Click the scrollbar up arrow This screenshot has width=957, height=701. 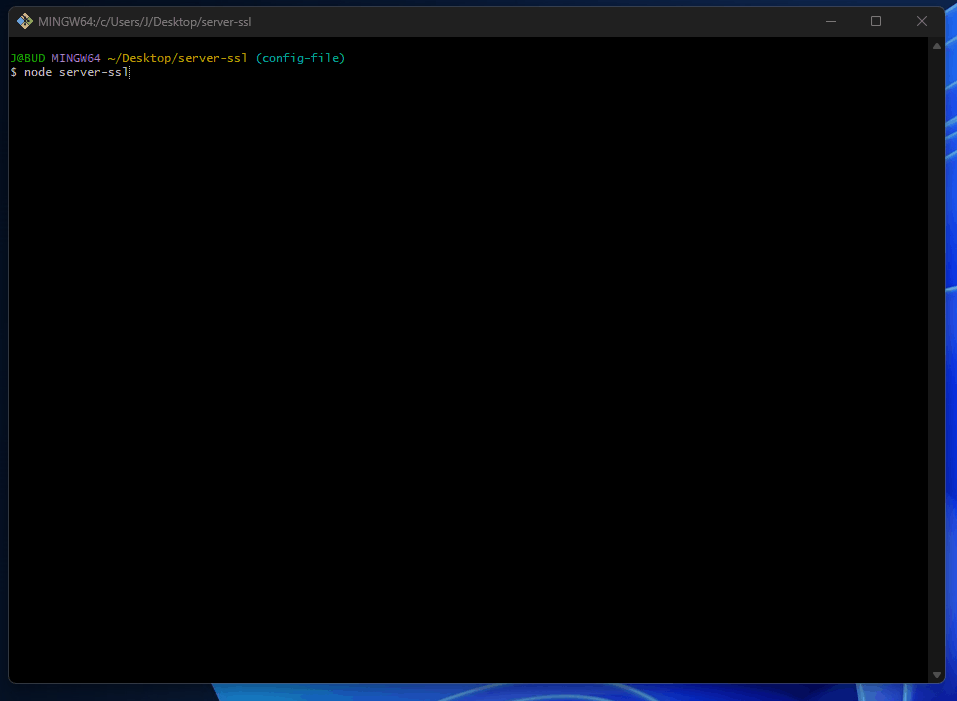click(937, 46)
